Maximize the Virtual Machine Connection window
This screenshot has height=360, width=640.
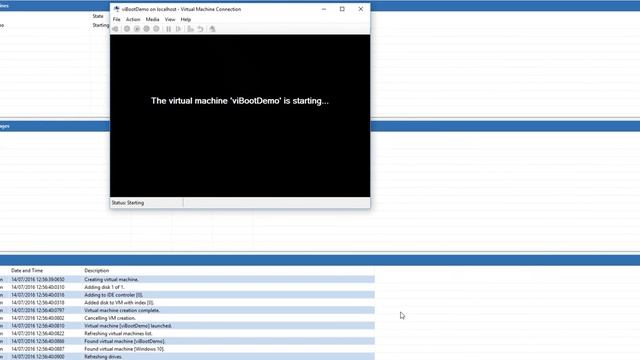pyautogui.click(x=342, y=9)
